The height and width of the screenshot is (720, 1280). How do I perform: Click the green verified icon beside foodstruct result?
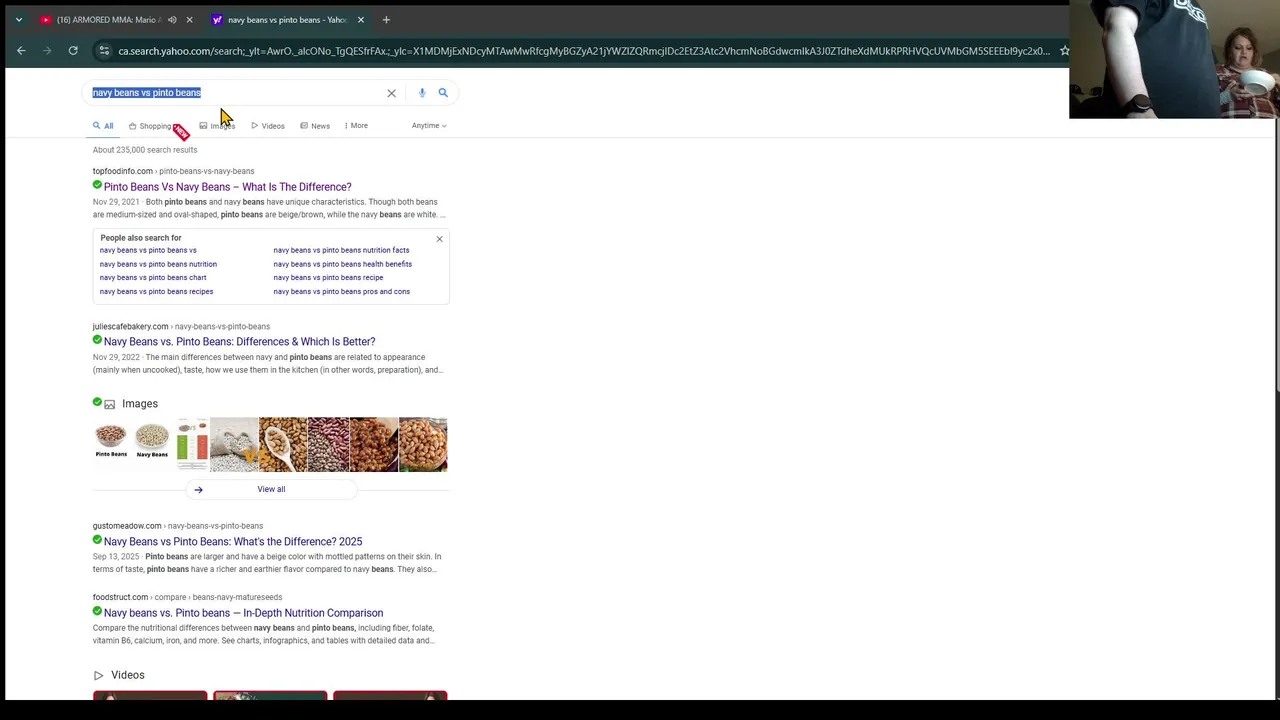(x=97, y=612)
